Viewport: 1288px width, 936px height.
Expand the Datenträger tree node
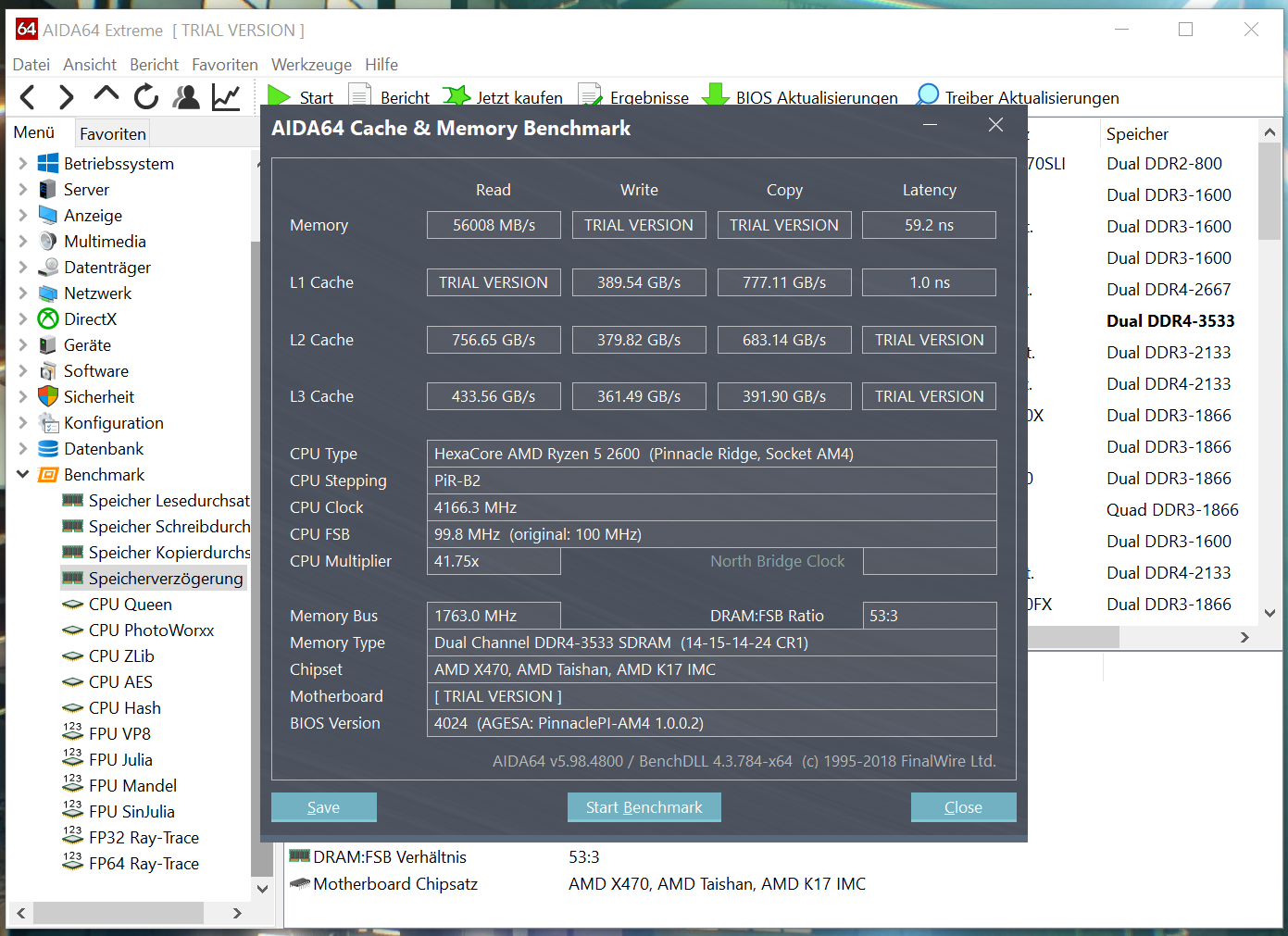[23, 268]
